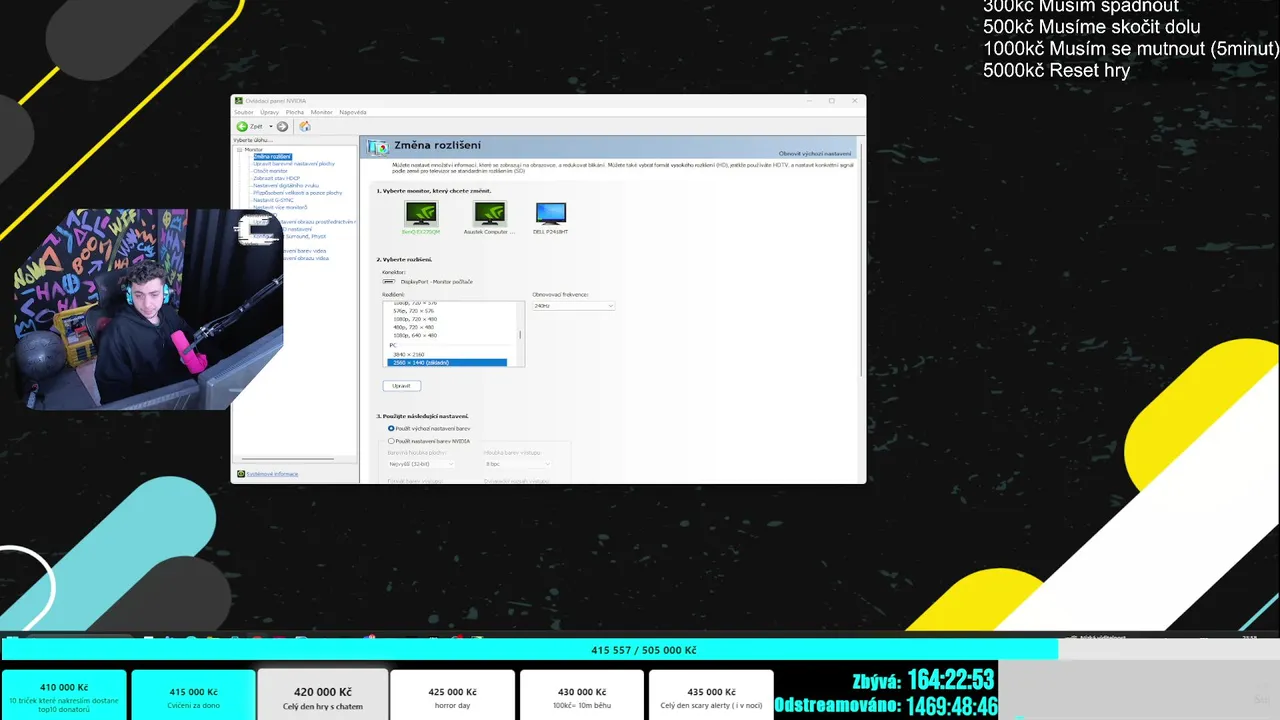
Task: Open Nastavit G-SYNC
Action: click(x=271, y=199)
